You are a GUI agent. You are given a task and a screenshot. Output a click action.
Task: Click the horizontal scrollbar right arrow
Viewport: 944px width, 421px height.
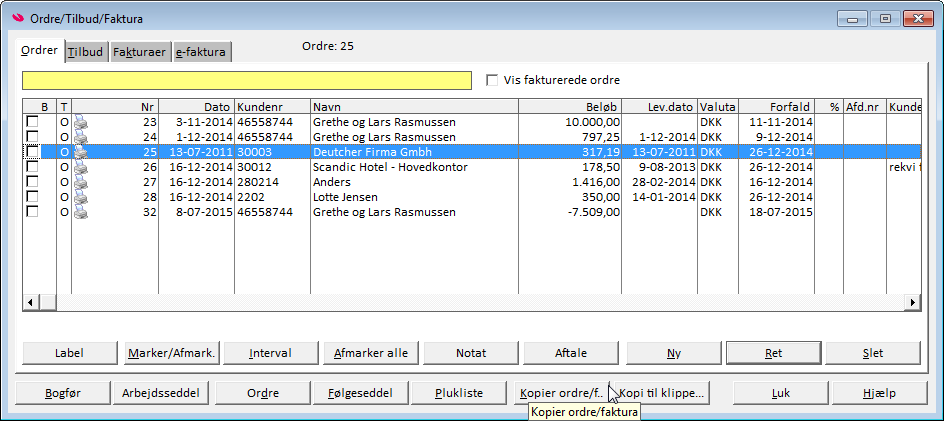pyautogui.click(x=913, y=302)
